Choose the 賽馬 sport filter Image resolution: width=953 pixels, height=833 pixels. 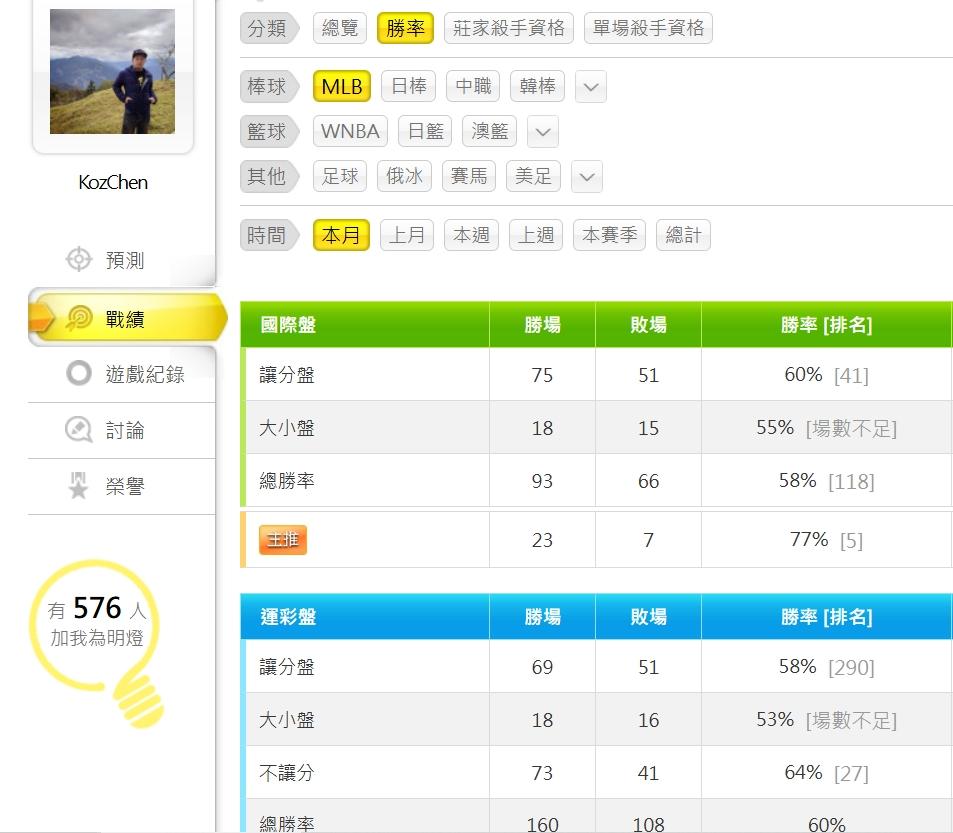pyautogui.click(x=469, y=176)
